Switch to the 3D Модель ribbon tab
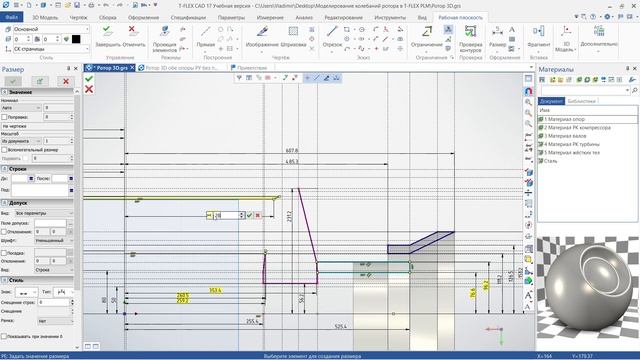Viewport: 640px width, 360px height. tap(45, 18)
